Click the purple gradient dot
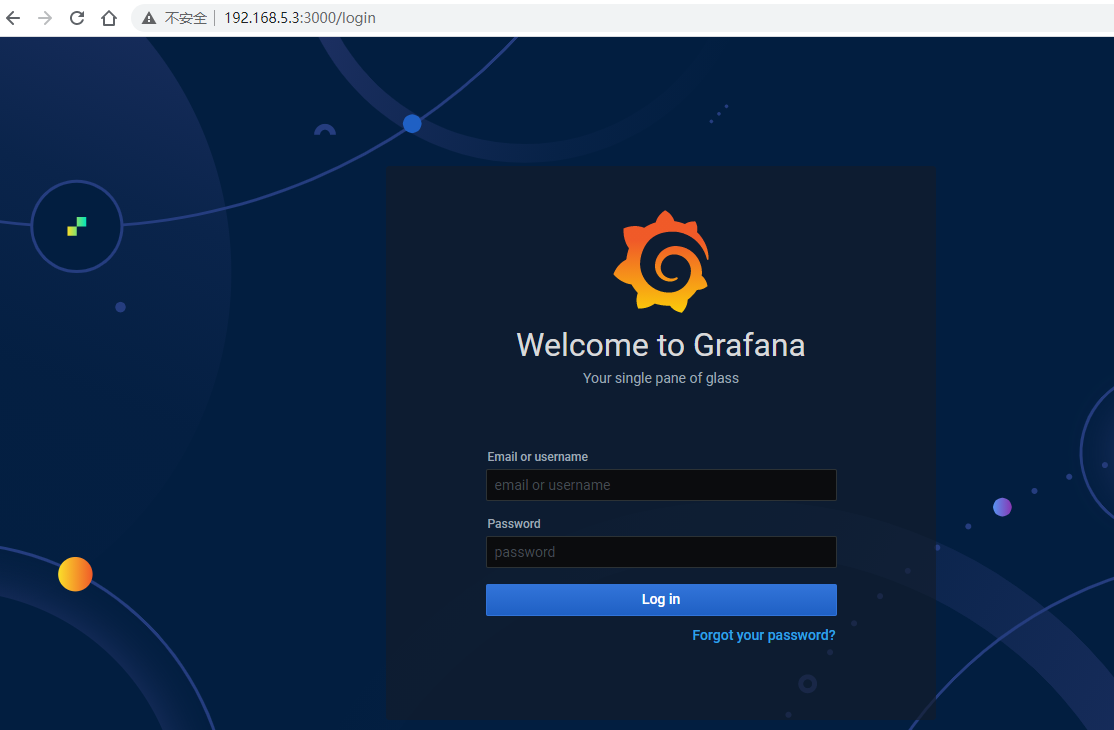Image resolution: width=1114 pixels, height=730 pixels. (x=1002, y=507)
